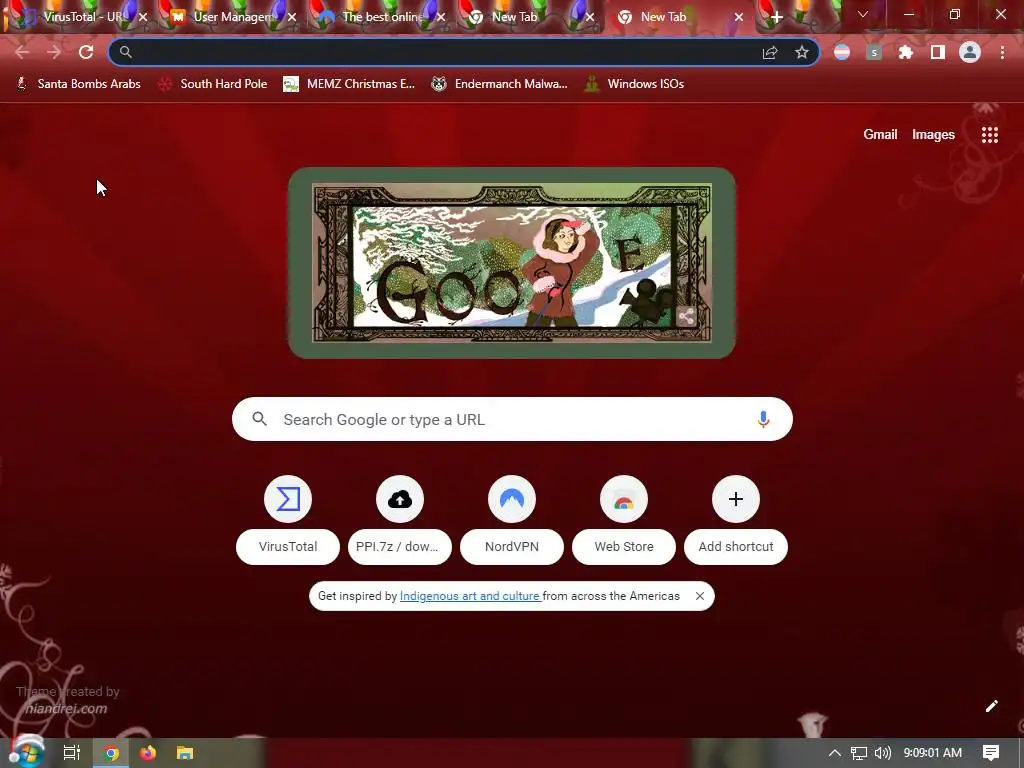Open Chrome's three-dot menu
The width and height of the screenshot is (1024, 768).
click(x=1002, y=52)
